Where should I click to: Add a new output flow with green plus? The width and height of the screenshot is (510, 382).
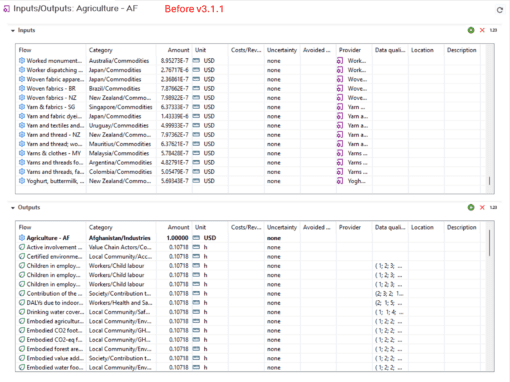tap(471, 207)
